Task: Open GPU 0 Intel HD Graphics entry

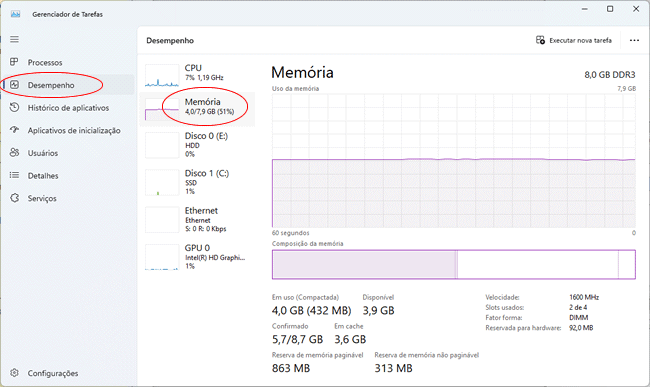Action: [x=197, y=256]
